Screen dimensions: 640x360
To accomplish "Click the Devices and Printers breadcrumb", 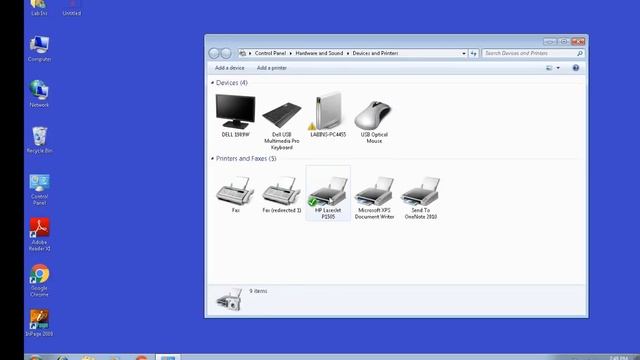I will [375, 53].
